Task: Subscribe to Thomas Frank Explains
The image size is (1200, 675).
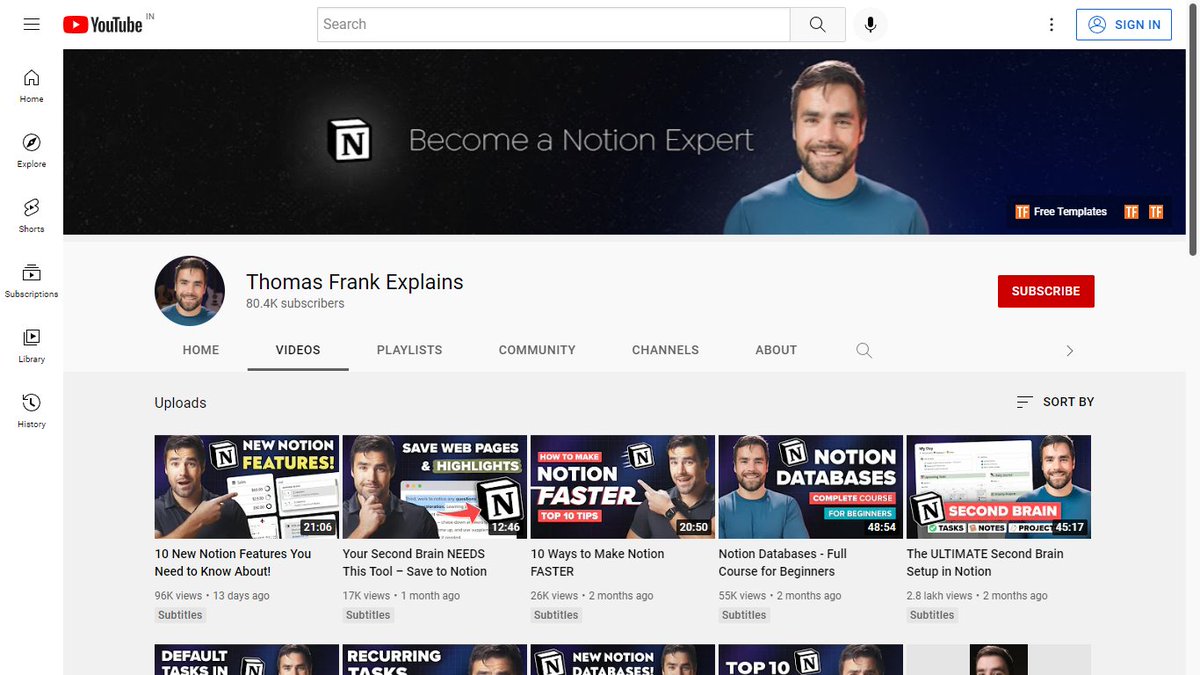Action: tap(1046, 291)
